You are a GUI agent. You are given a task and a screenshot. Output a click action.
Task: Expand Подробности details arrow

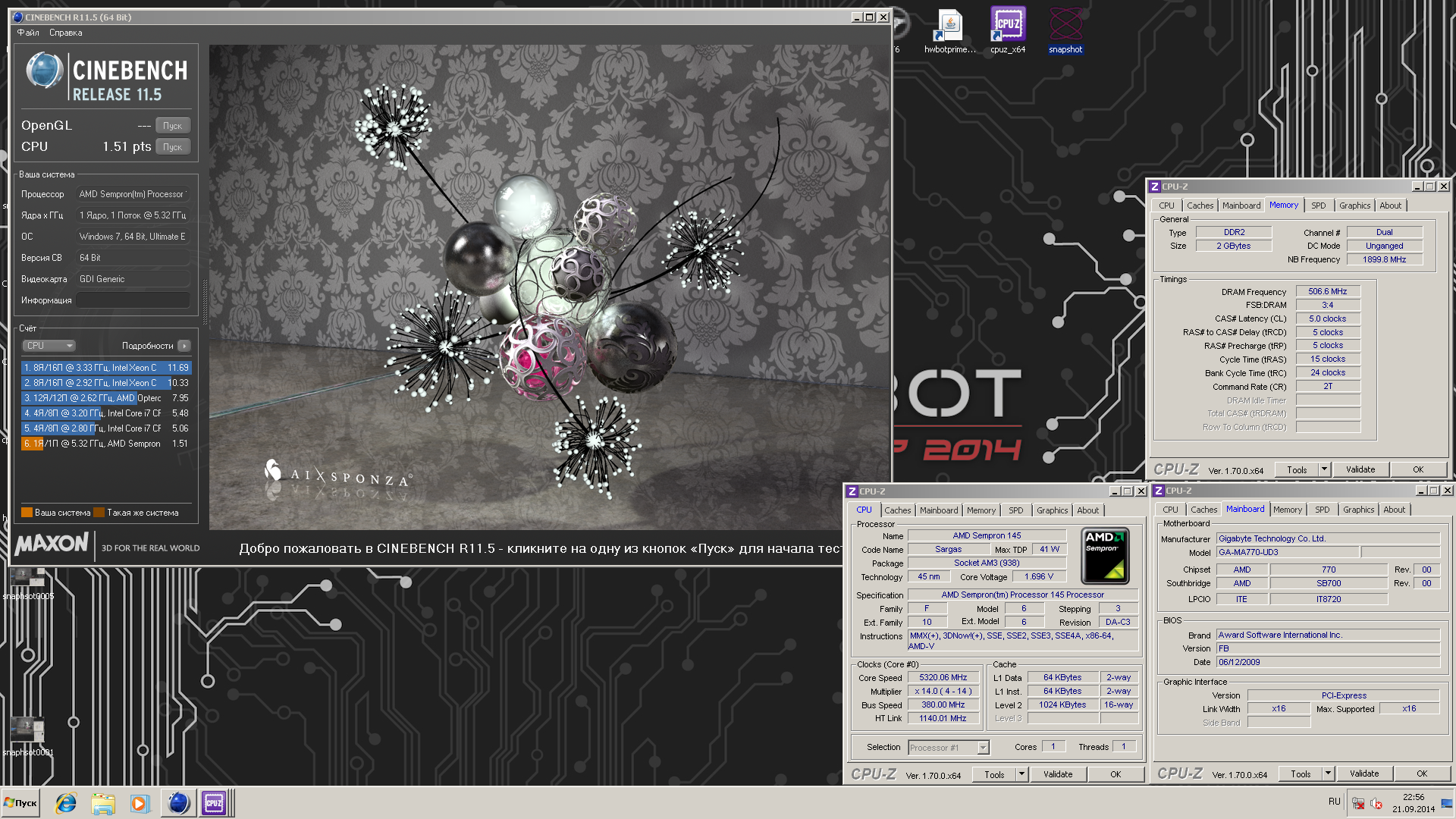pyautogui.click(x=184, y=346)
